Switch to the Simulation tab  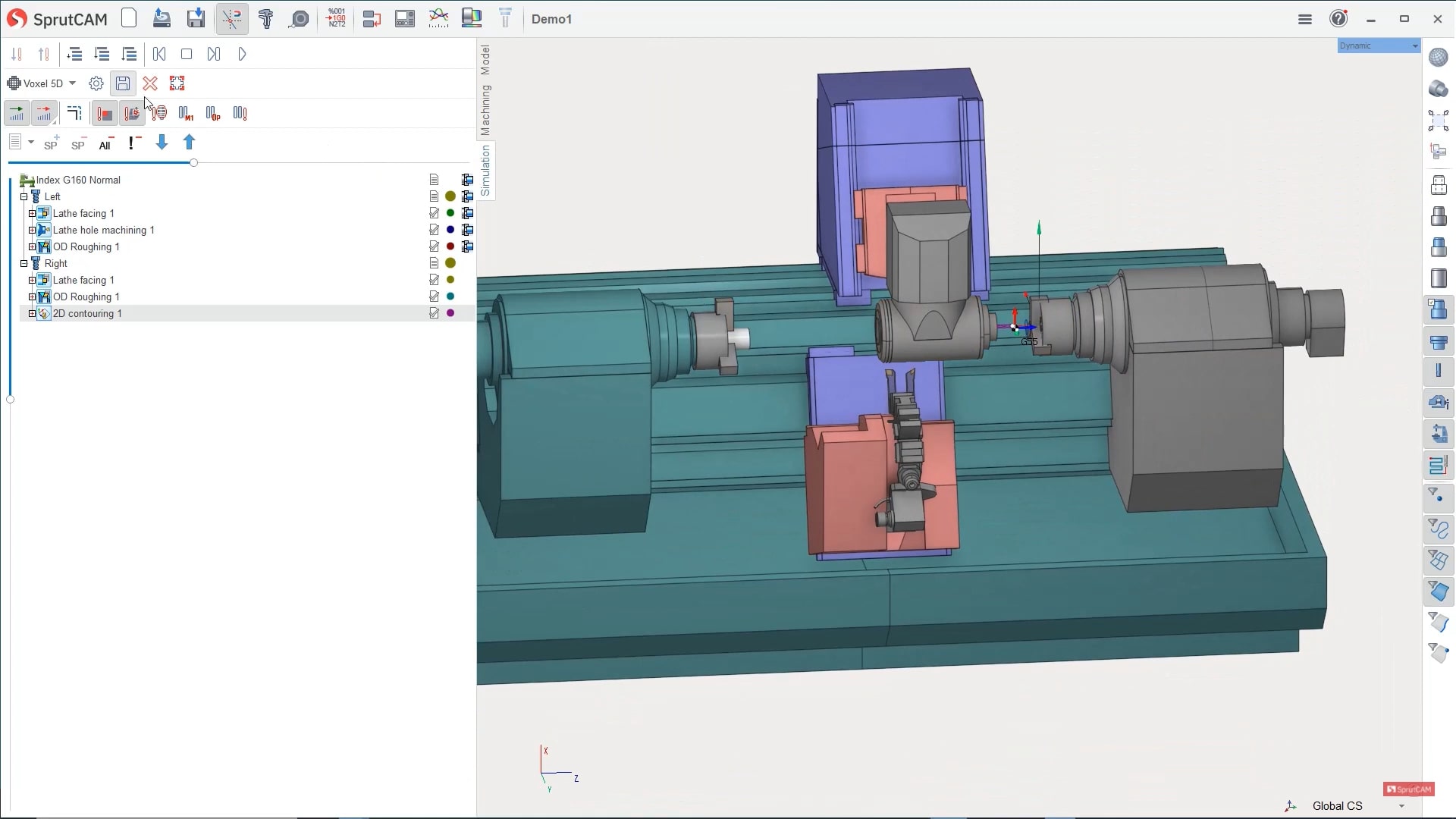click(x=485, y=171)
